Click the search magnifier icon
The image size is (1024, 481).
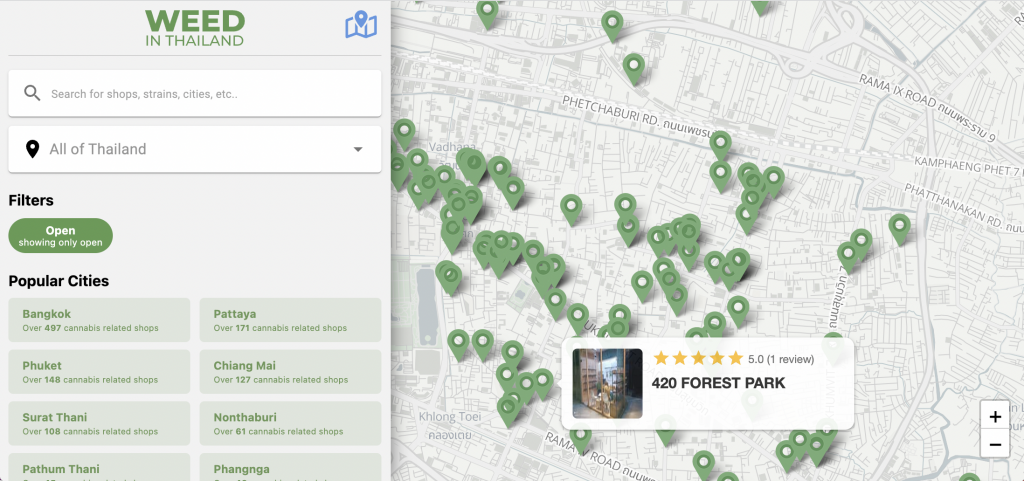pos(32,93)
